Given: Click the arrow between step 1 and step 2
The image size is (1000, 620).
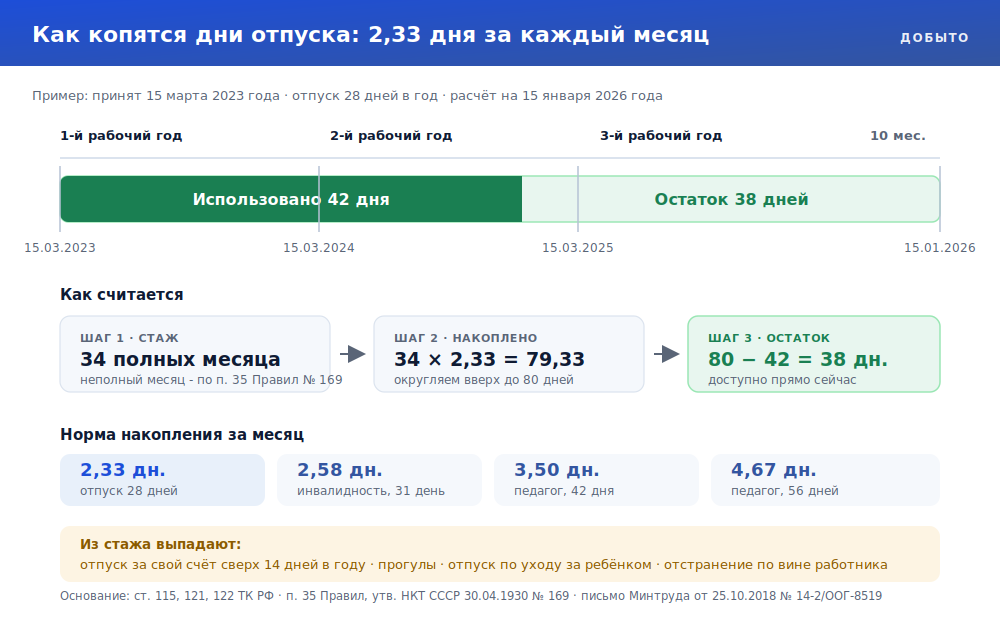Looking at the screenshot, I should (353, 354).
